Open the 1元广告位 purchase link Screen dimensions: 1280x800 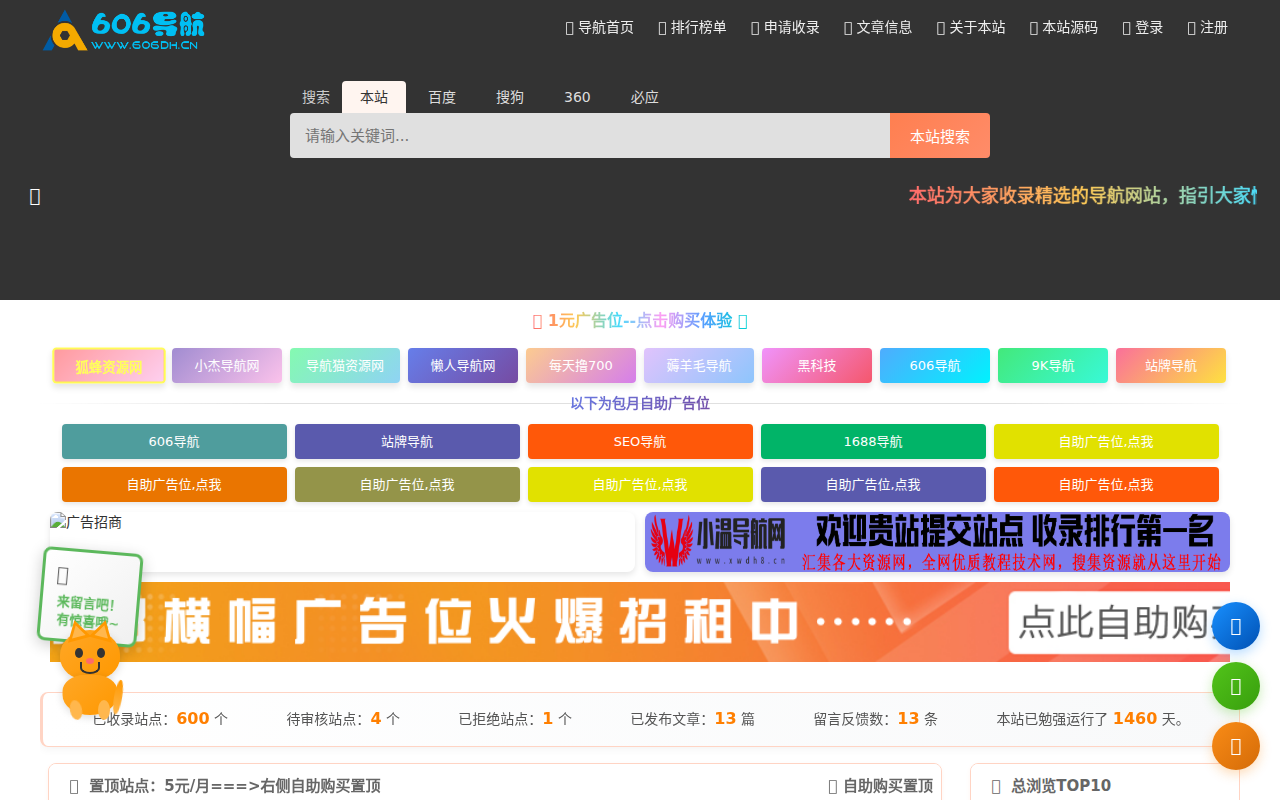coord(640,321)
